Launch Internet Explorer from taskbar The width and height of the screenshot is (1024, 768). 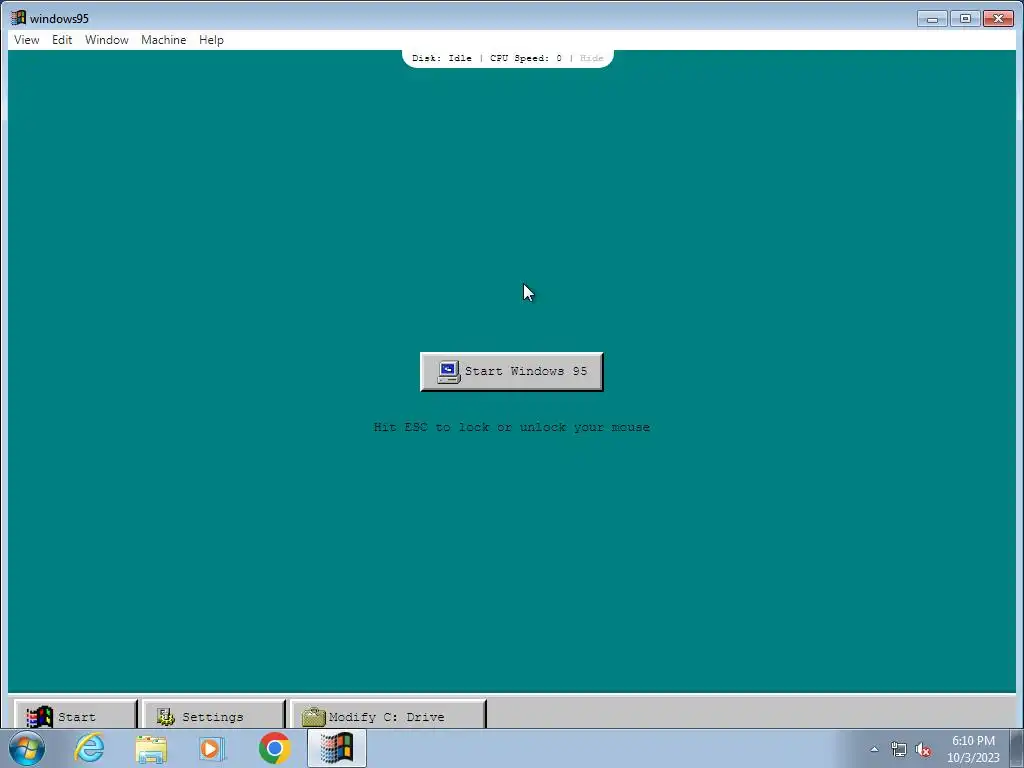(x=89, y=748)
